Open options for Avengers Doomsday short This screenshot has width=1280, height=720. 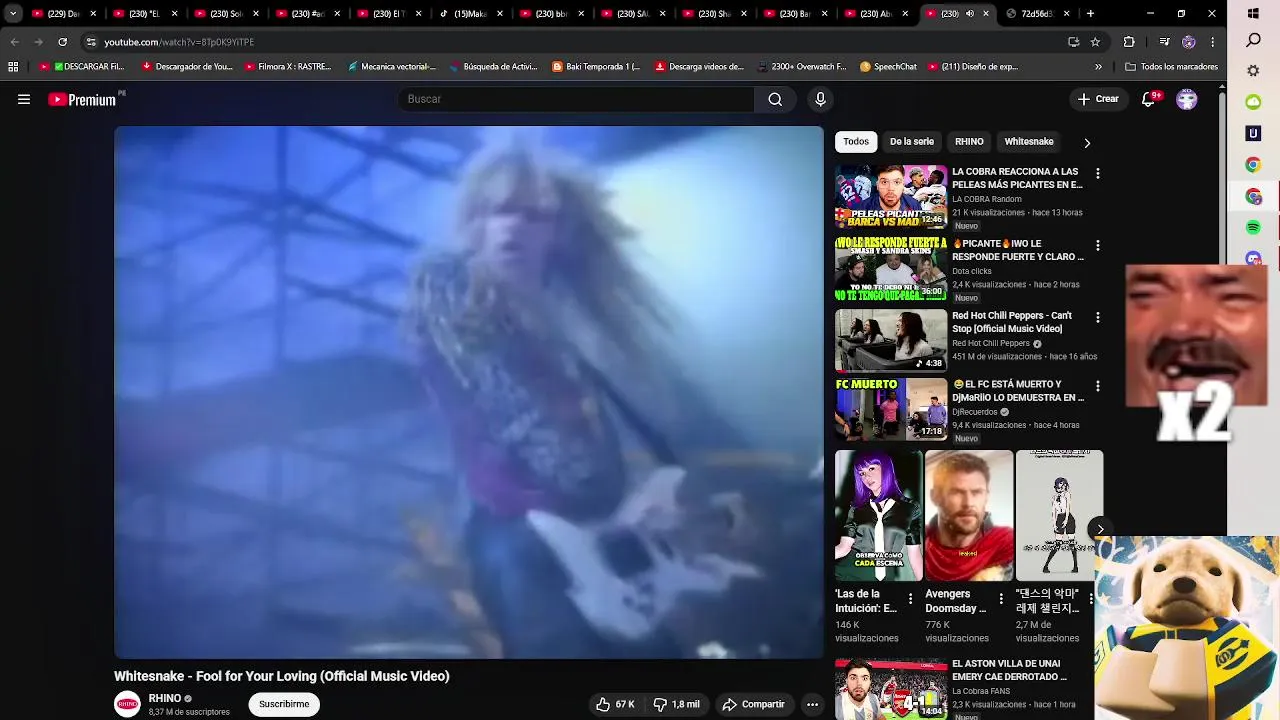(x=1001, y=598)
